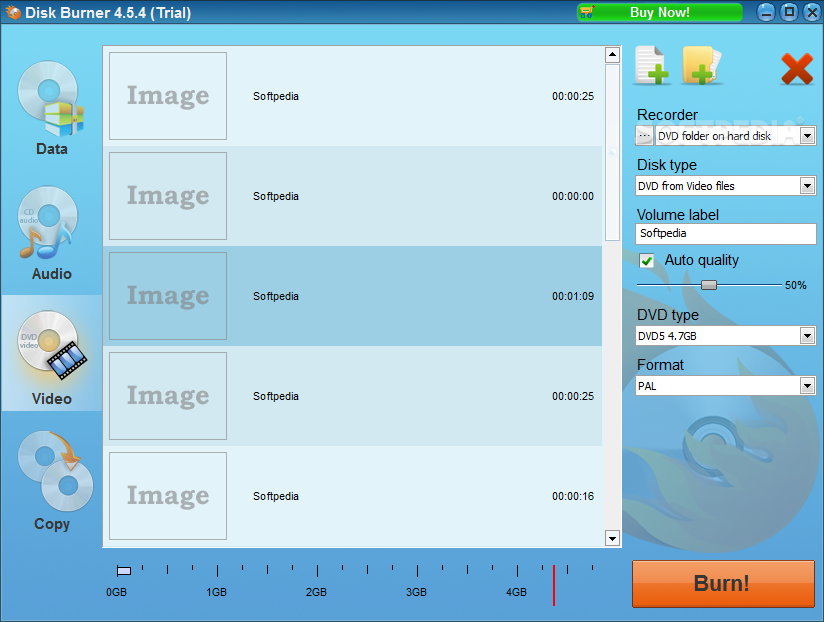This screenshot has height=622, width=824.
Task: Click the 00:00:00 duration text
Action: pos(573,196)
